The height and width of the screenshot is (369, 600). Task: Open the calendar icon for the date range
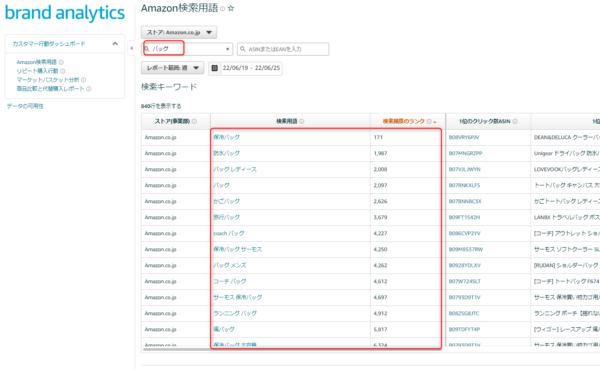coord(215,68)
